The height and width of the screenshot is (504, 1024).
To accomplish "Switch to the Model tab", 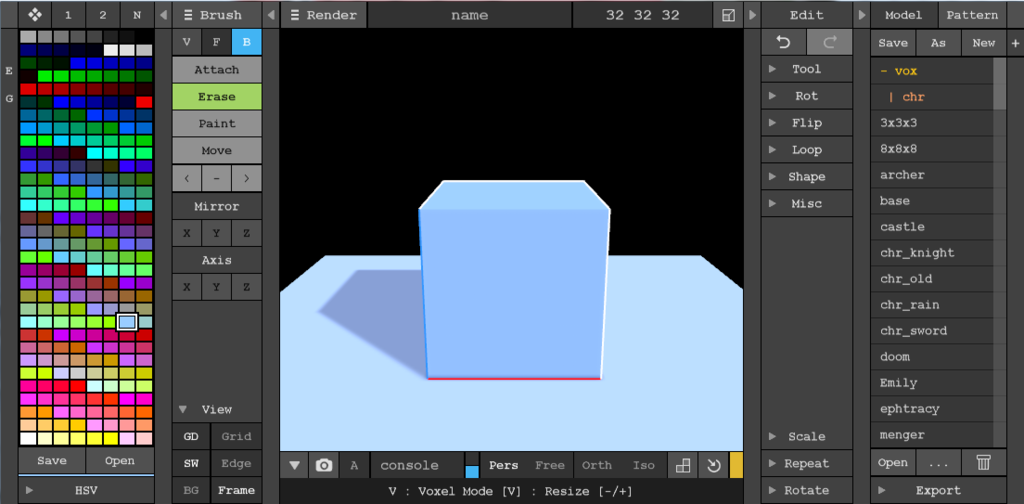I will point(904,15).
